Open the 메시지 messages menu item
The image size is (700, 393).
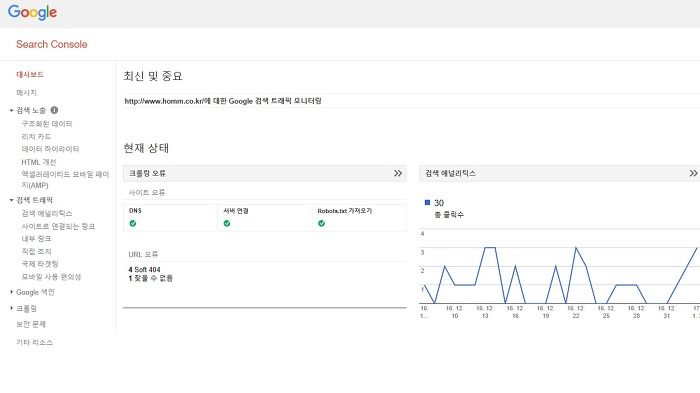click(26, 92)
